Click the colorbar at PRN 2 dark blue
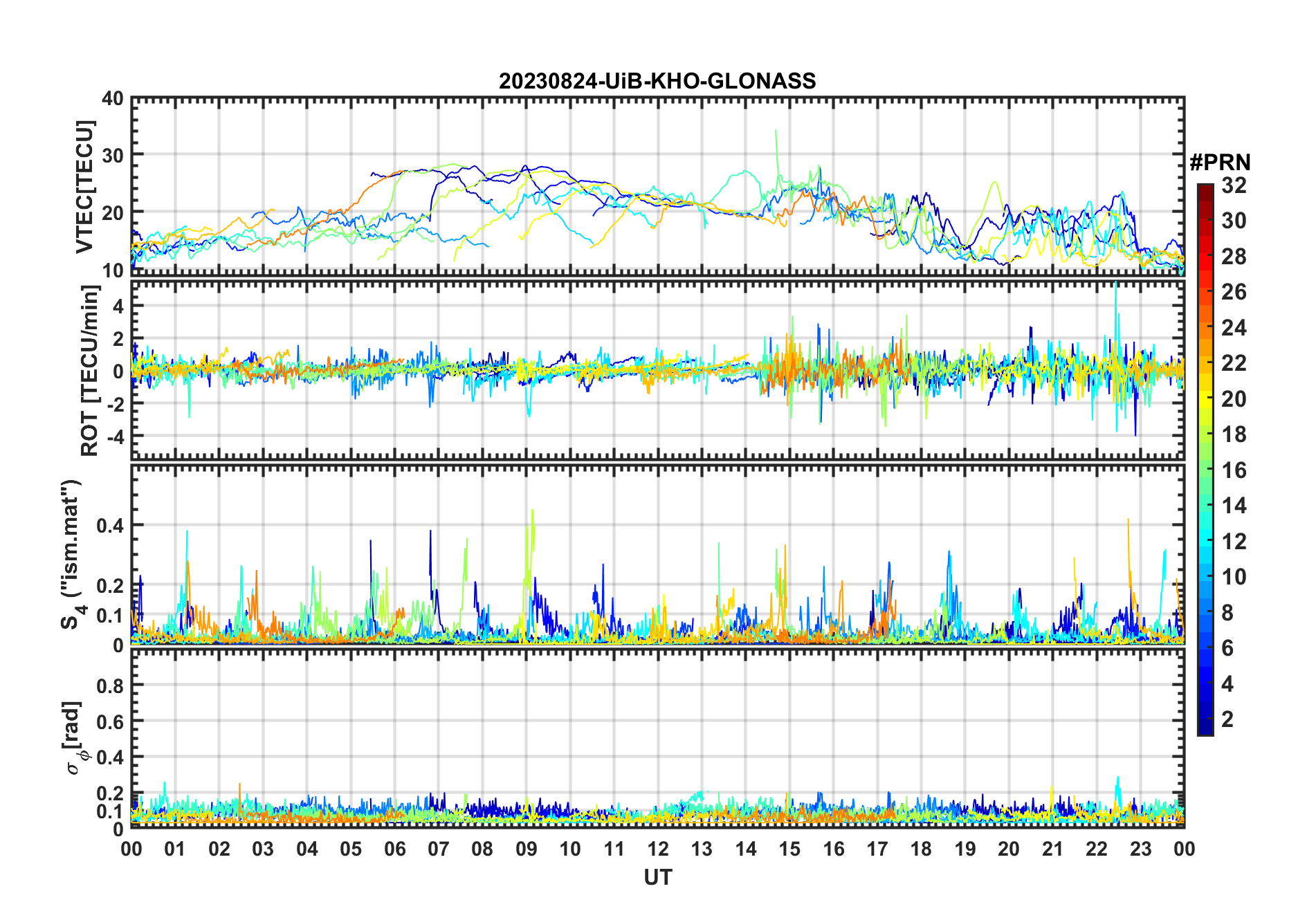This screenshot has height=920, width=1316. [1205, 719]
